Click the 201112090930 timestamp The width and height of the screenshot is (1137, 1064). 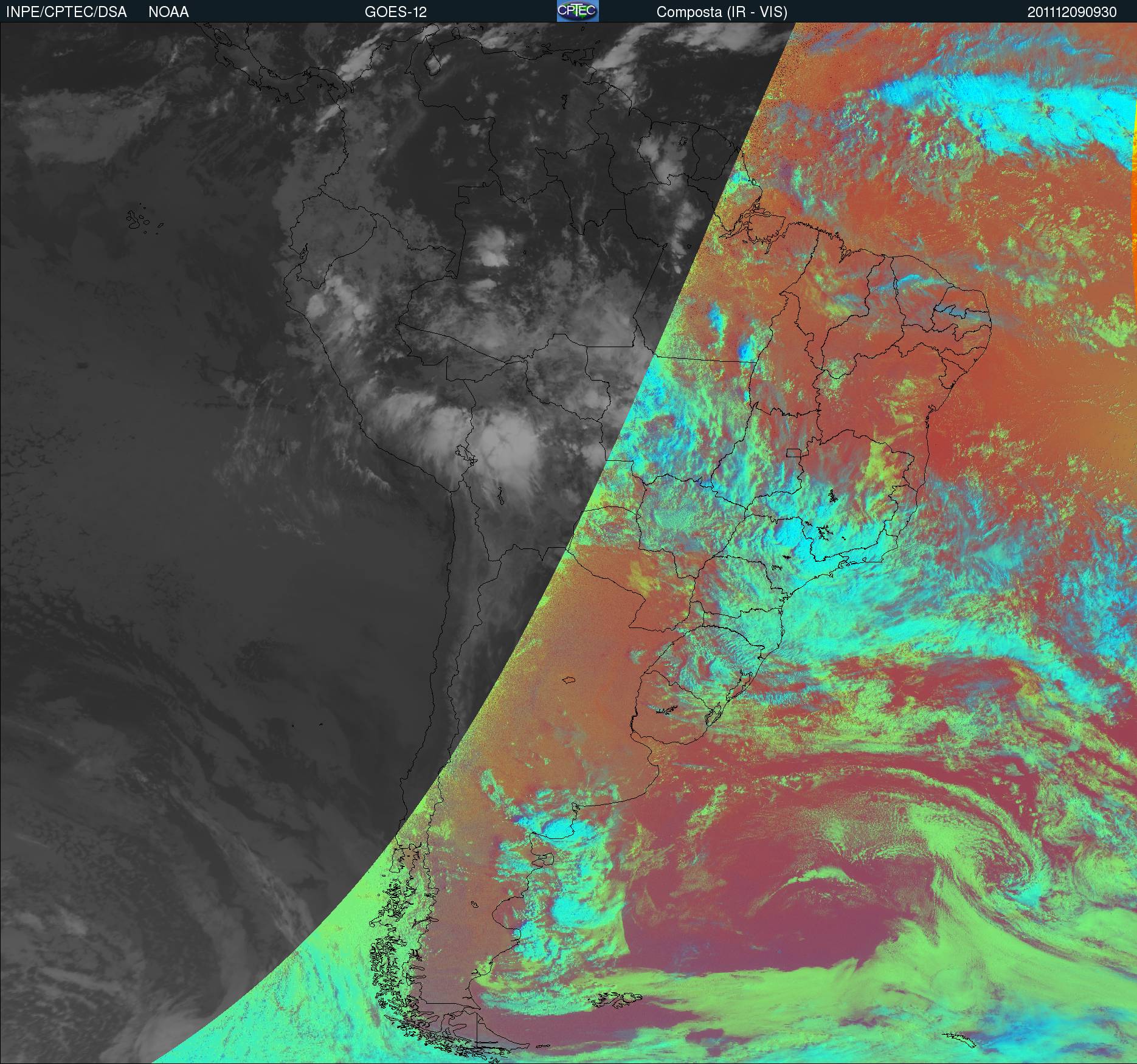click(x=1072, y=12)
